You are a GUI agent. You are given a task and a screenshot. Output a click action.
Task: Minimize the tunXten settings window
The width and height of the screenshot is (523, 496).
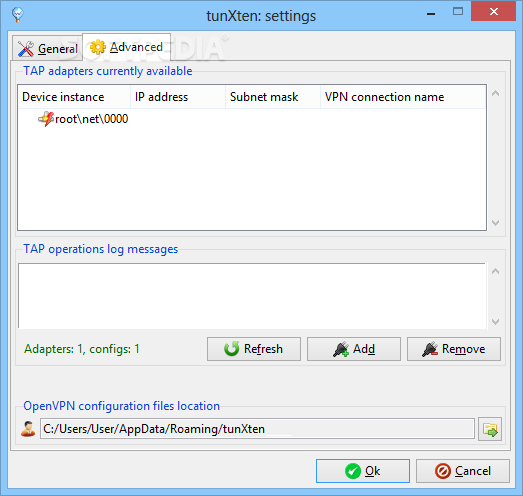point(431,14)
